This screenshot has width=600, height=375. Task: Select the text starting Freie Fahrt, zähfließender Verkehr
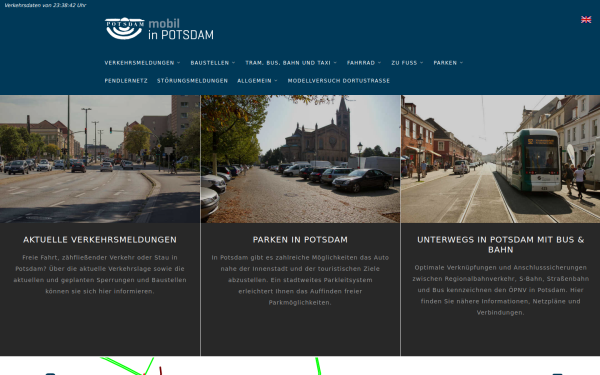click(x=99, y=274)
